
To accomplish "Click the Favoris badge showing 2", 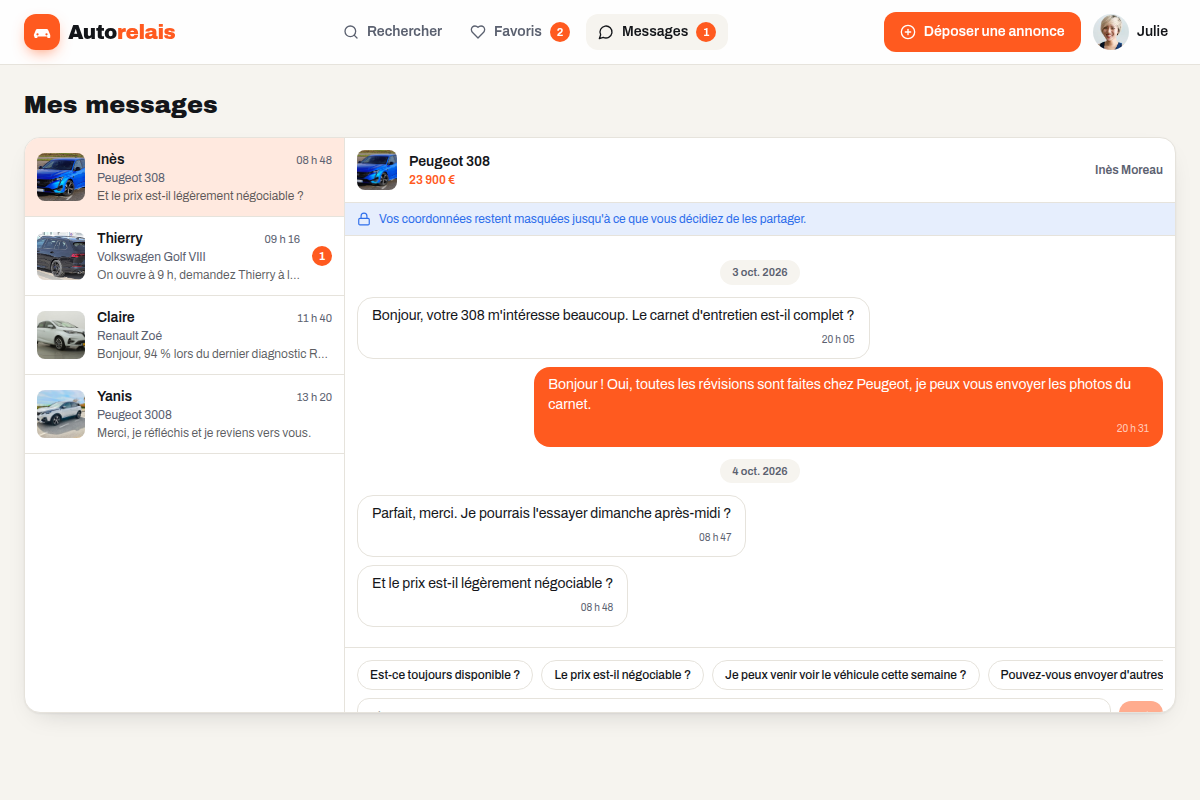I will click(560, 32).
